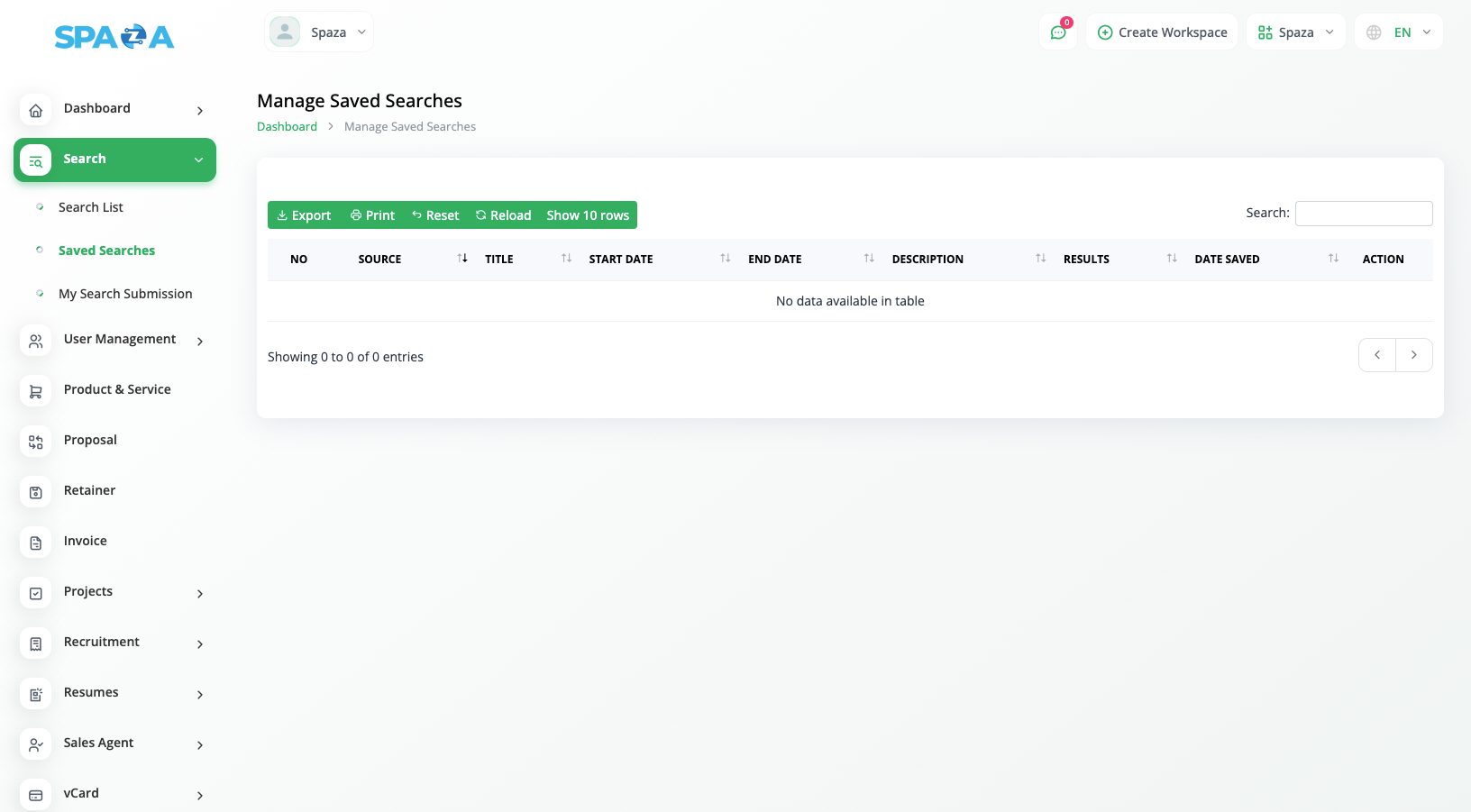Focus the table Search input field
The height and width of the screenshot is (812, 1471).
click(x=1363, y=214)
